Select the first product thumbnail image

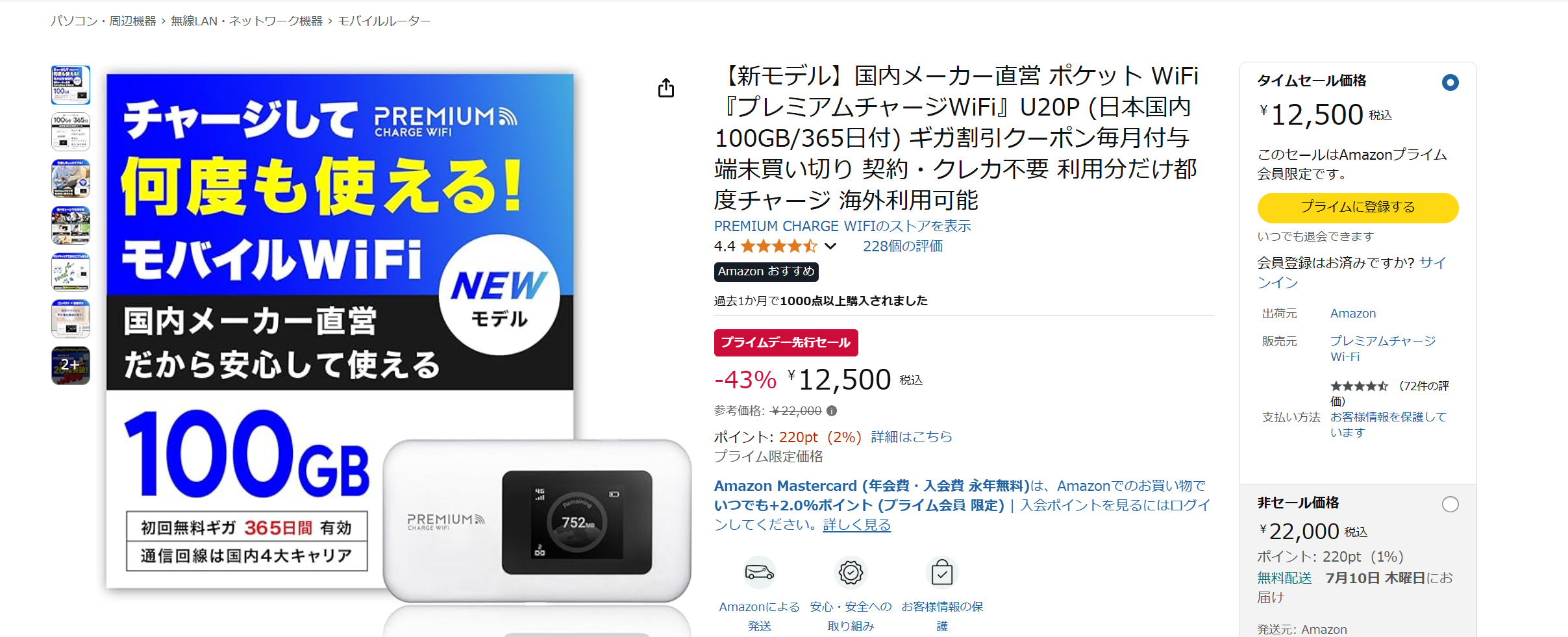tap(71, 85)
